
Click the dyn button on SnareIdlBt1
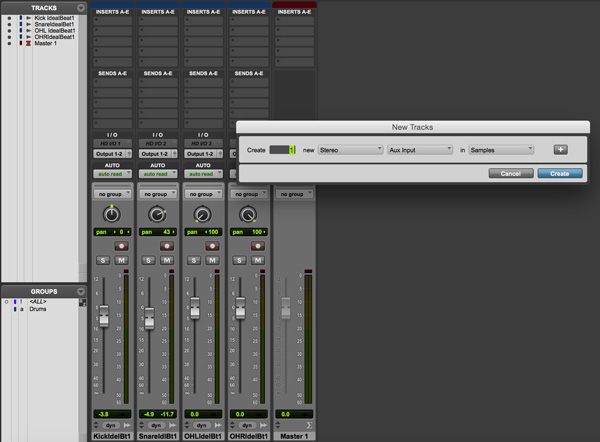click(156, 425)
